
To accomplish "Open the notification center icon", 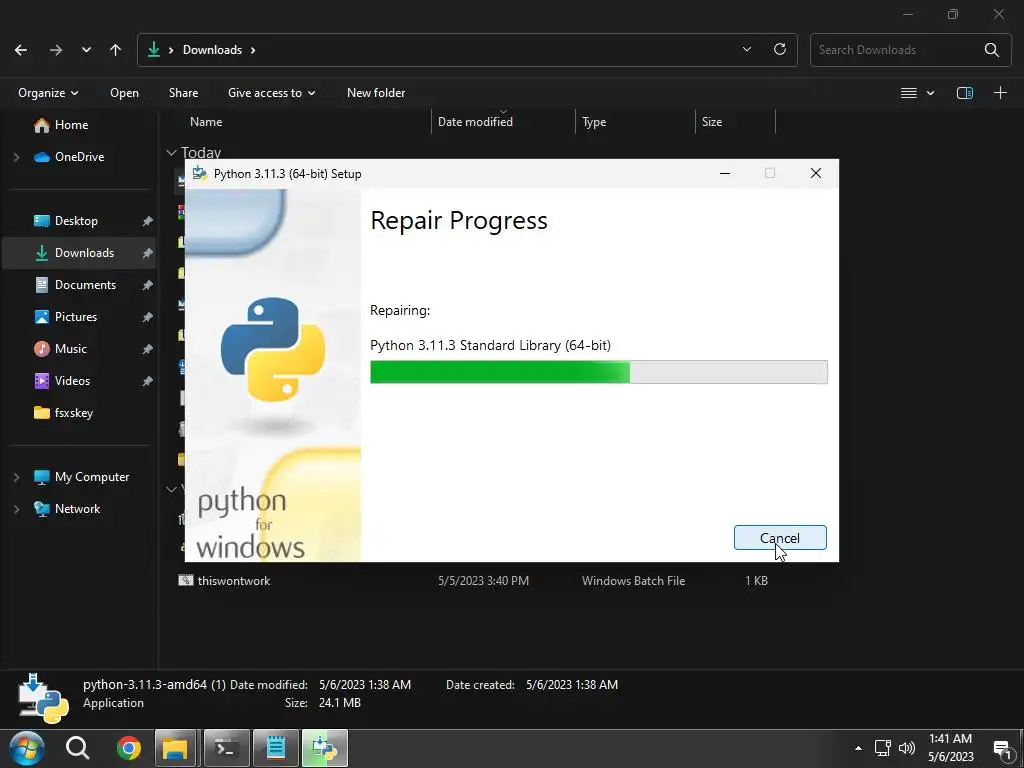I will click(1002, 749).
